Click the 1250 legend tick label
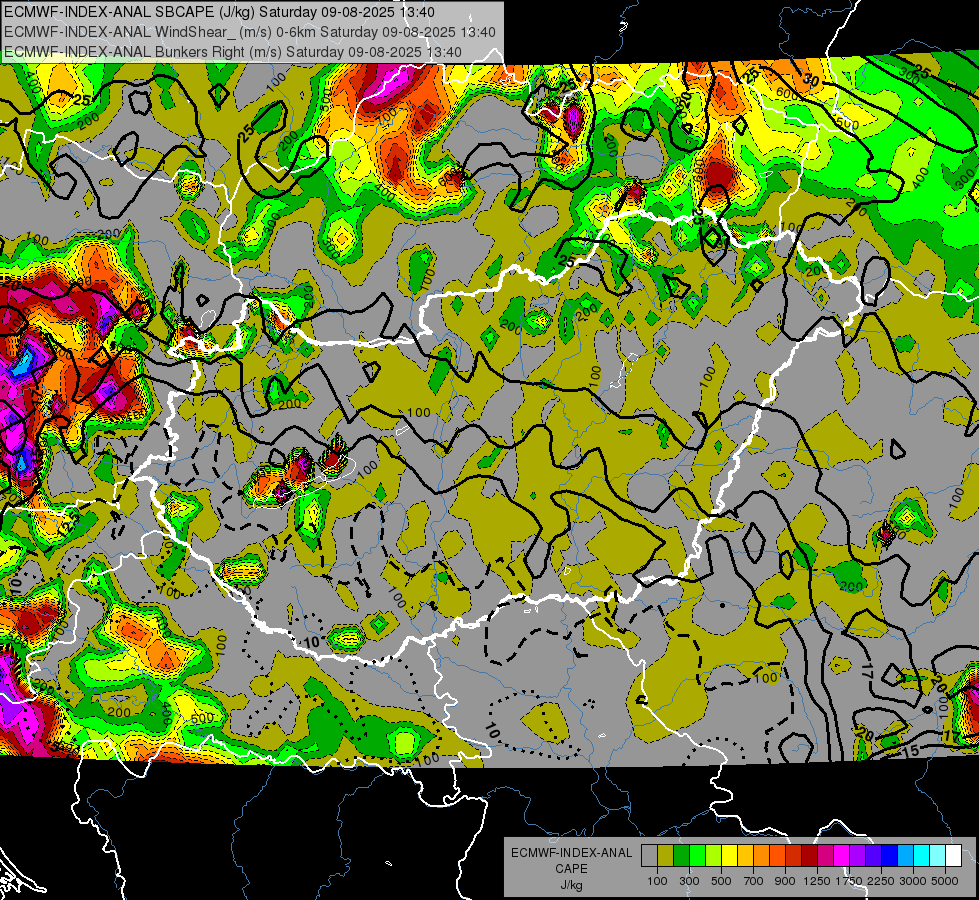 tap(817, 881)
